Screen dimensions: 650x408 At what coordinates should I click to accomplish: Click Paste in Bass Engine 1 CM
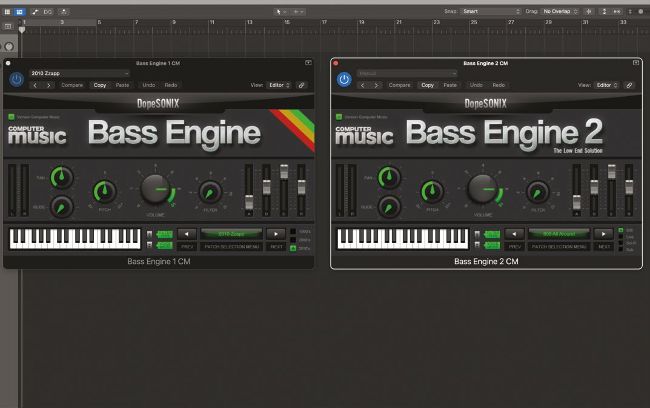(122, 85)
